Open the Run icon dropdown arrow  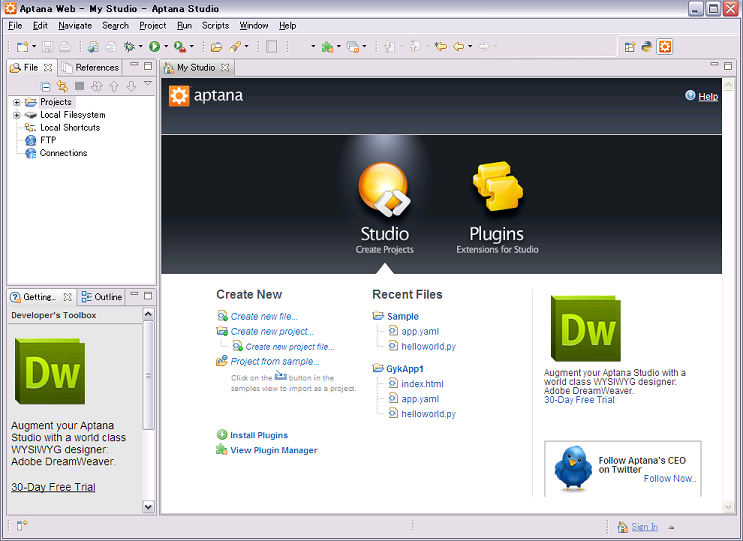click(x=166, y=46)
